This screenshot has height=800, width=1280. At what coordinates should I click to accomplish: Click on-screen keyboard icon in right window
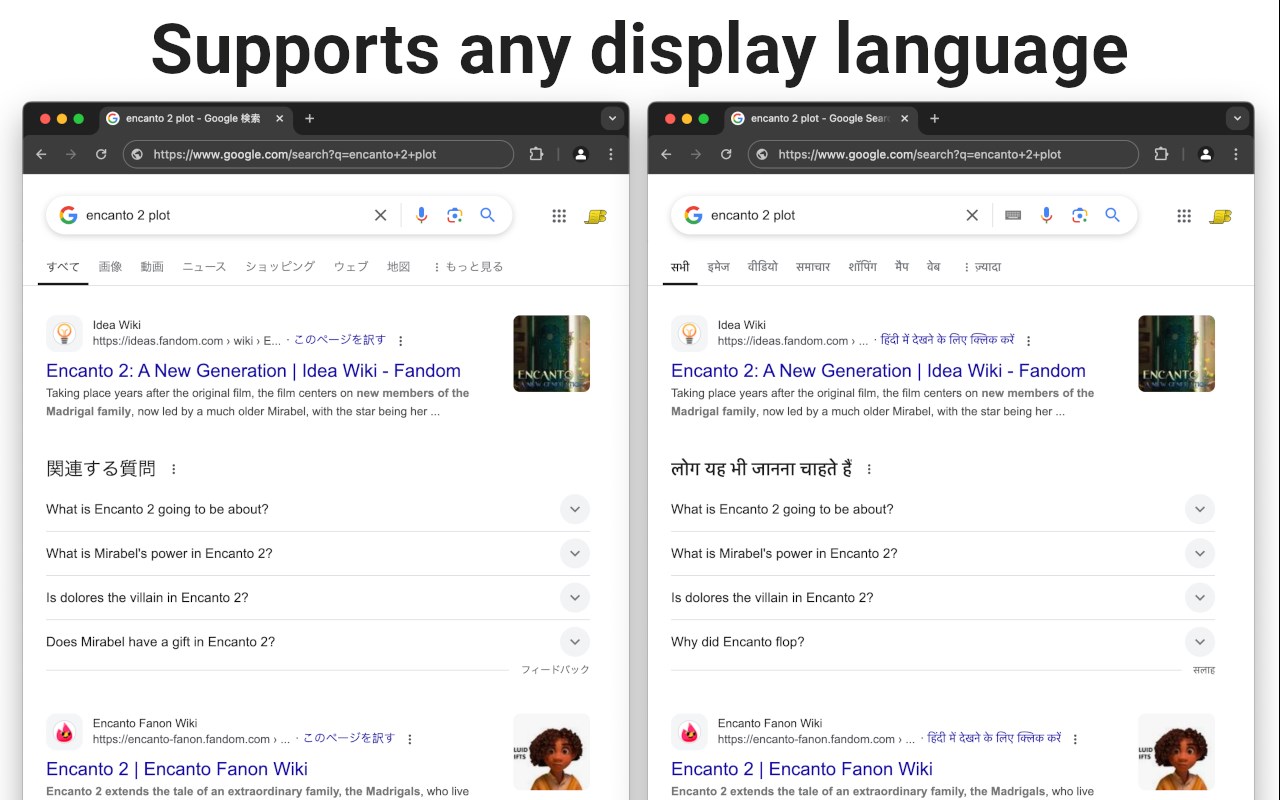(x=1013, y=215)
